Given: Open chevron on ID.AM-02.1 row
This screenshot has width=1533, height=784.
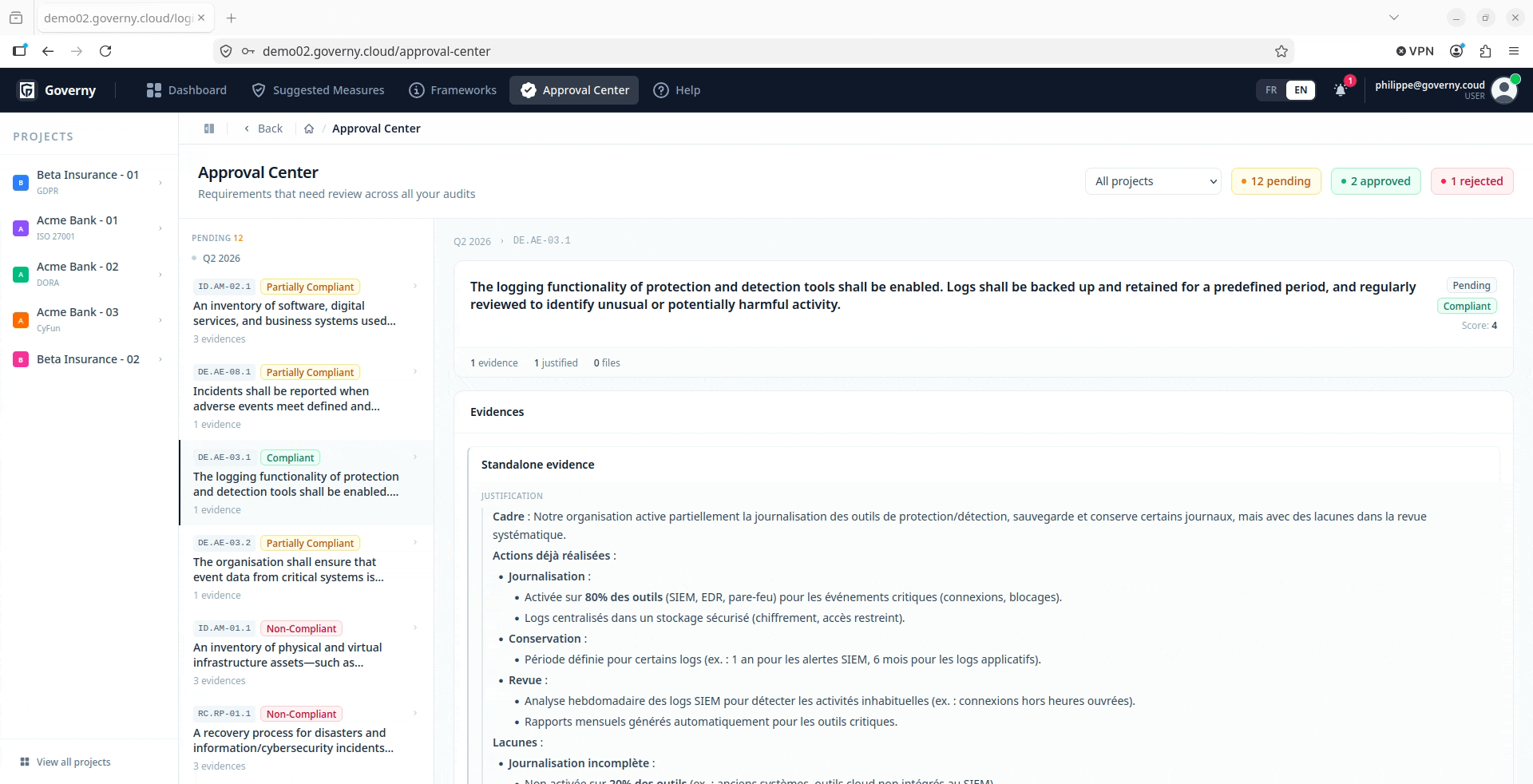Looking at the screenshot, I should (415, 286).
